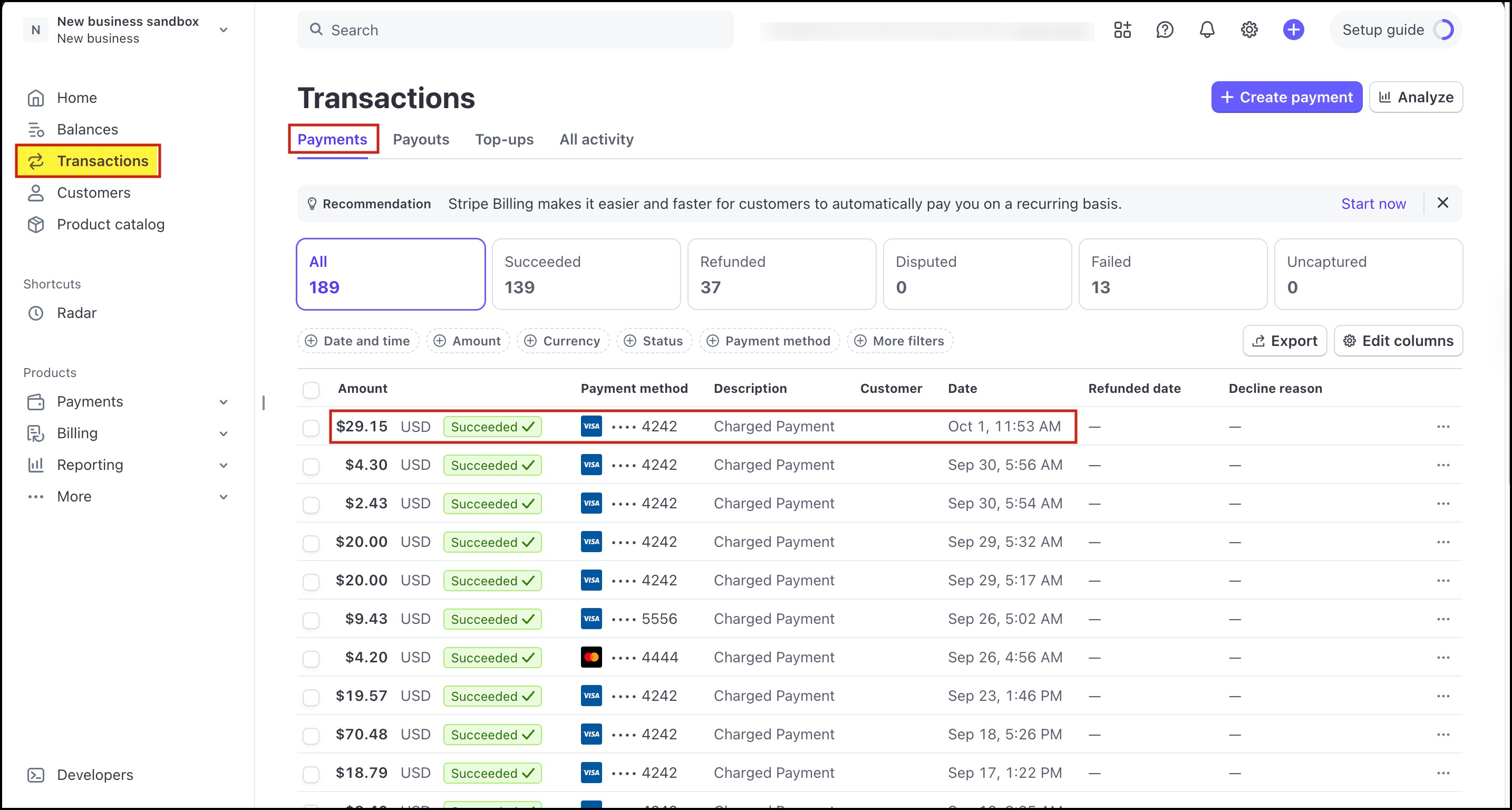Switch to the Payouts tab

420,140
